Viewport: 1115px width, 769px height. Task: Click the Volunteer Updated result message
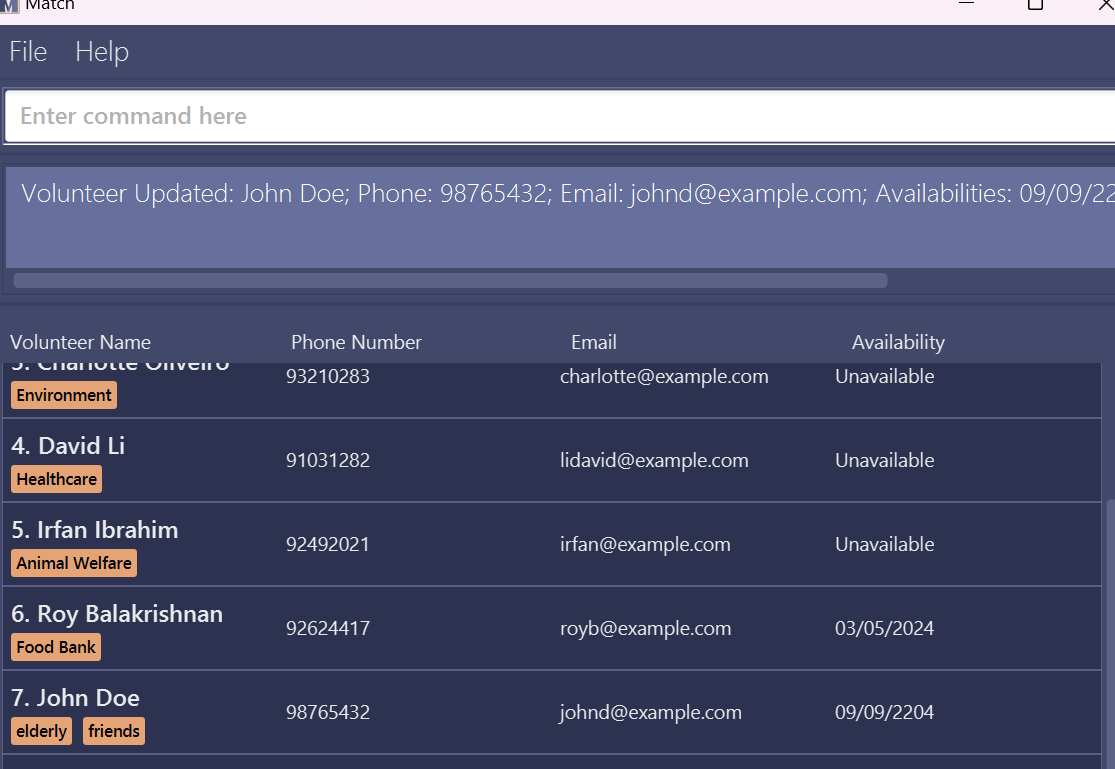(567, 193)
